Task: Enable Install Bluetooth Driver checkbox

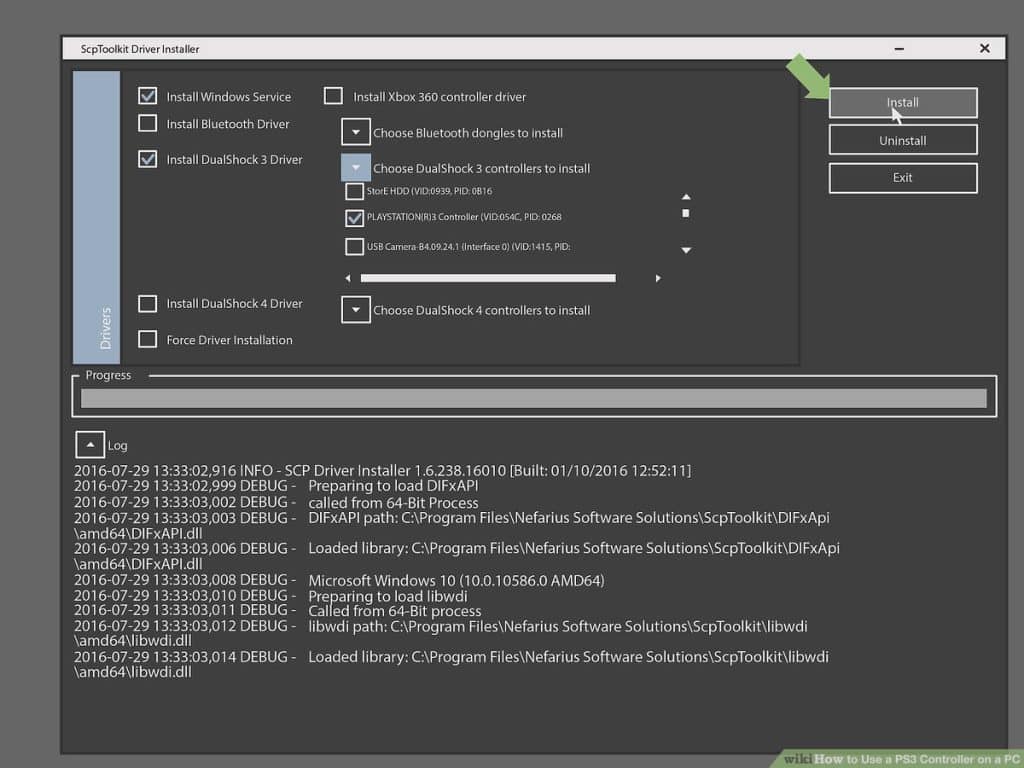Action: click(x=148, y=123)
